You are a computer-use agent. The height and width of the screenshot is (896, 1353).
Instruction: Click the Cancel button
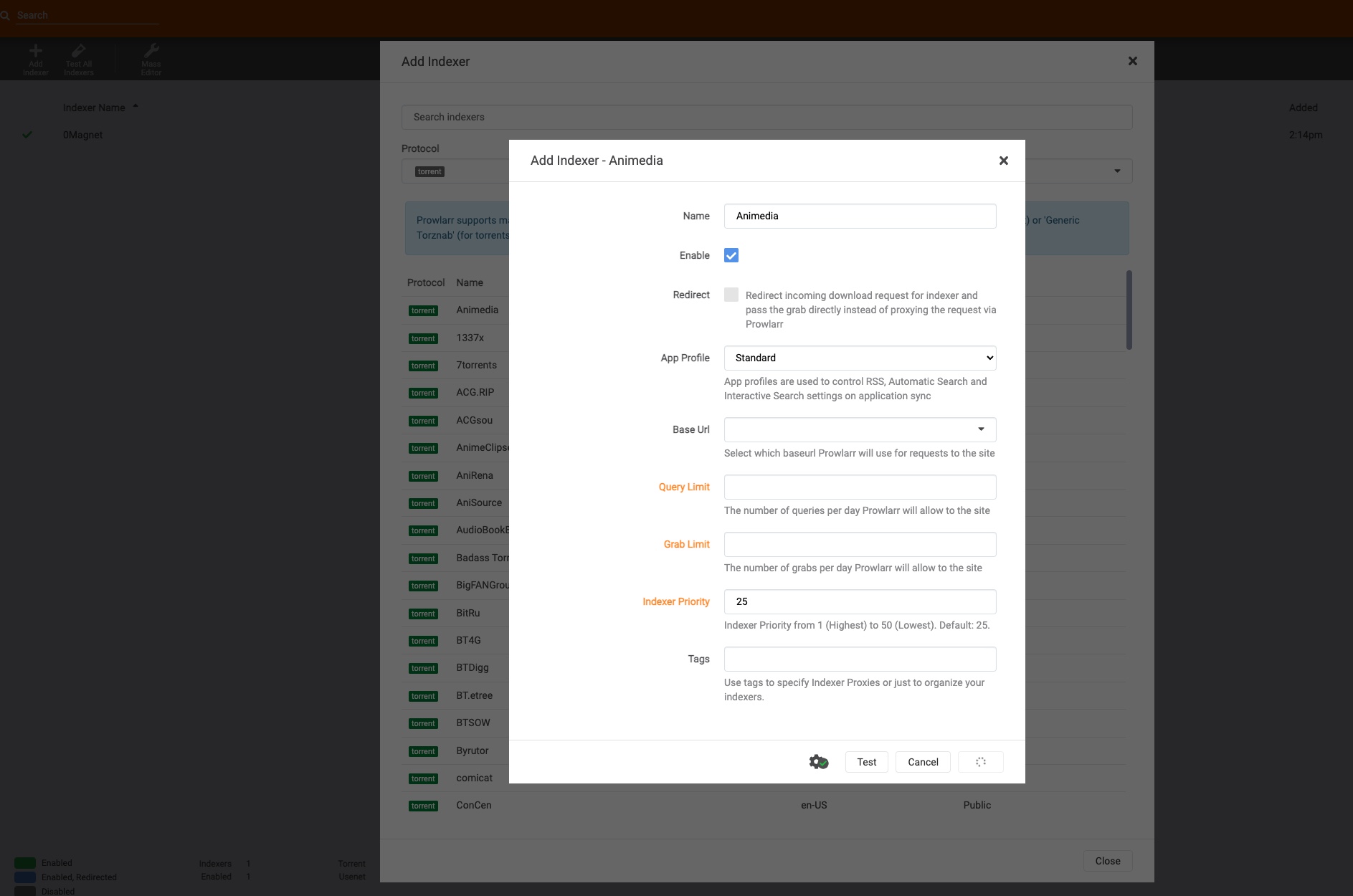click(x=923, y=762)
